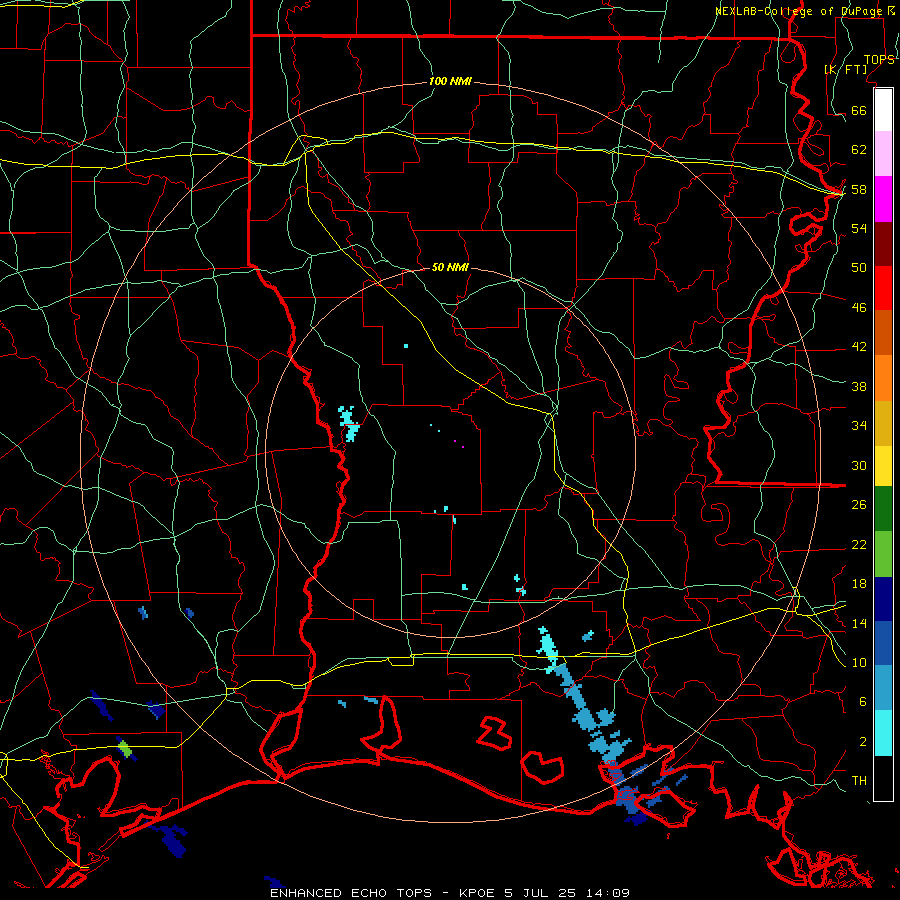900x900 pixels.
Task: Click the '38' legend value
Action: coord(859,386)
